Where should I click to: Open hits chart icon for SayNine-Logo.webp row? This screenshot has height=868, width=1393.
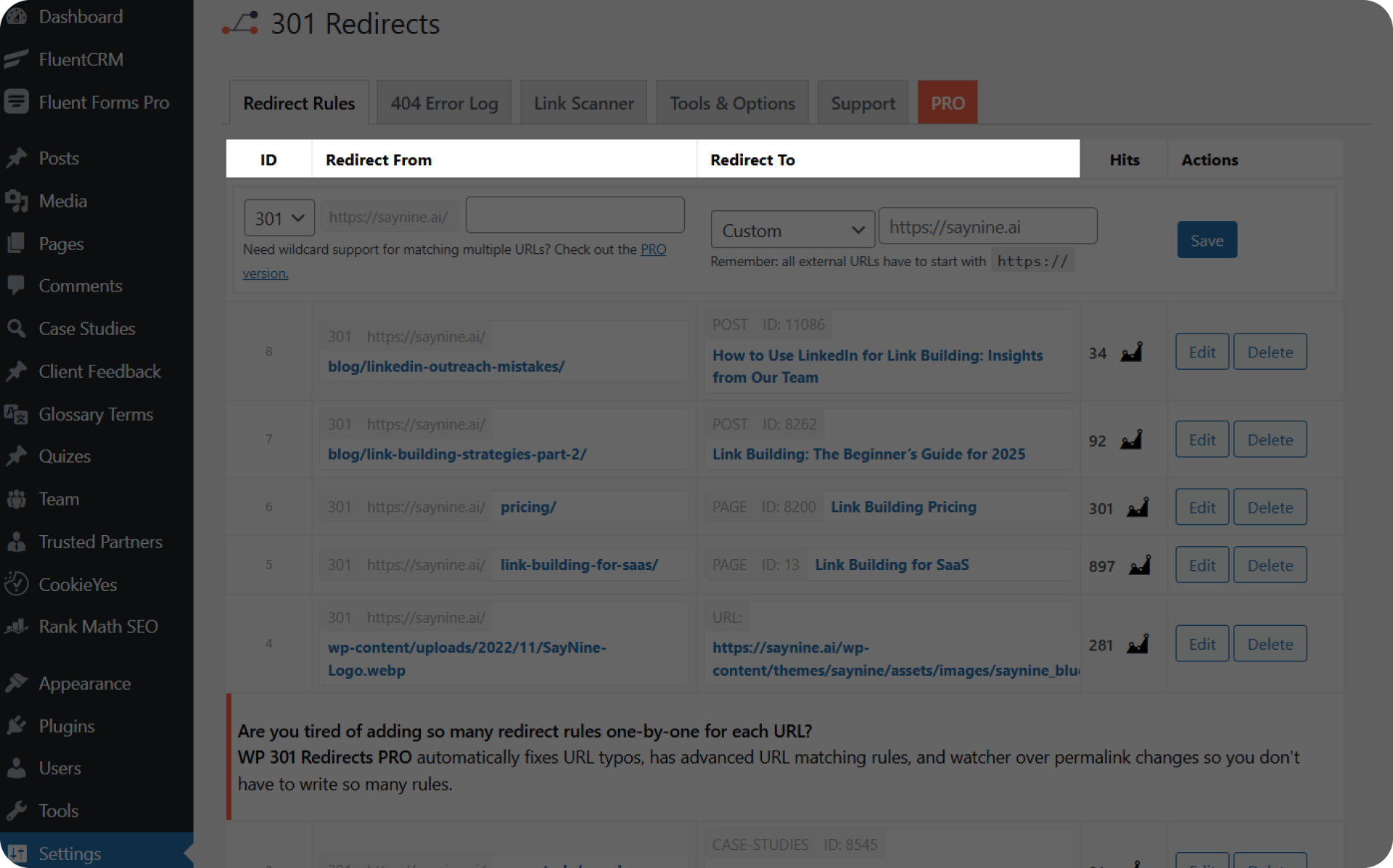click(x=1138, y=644)
